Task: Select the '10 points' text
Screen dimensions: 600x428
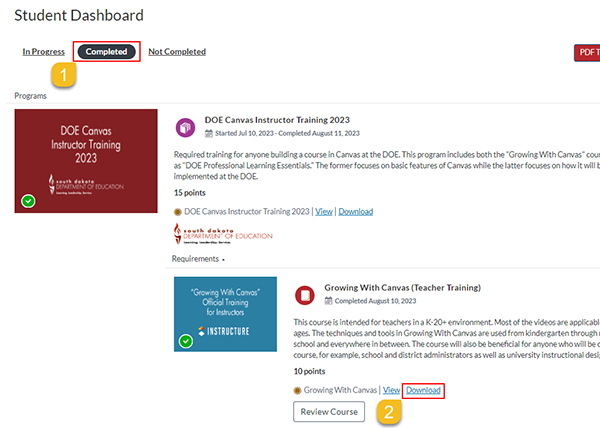Action: [309, 371]
